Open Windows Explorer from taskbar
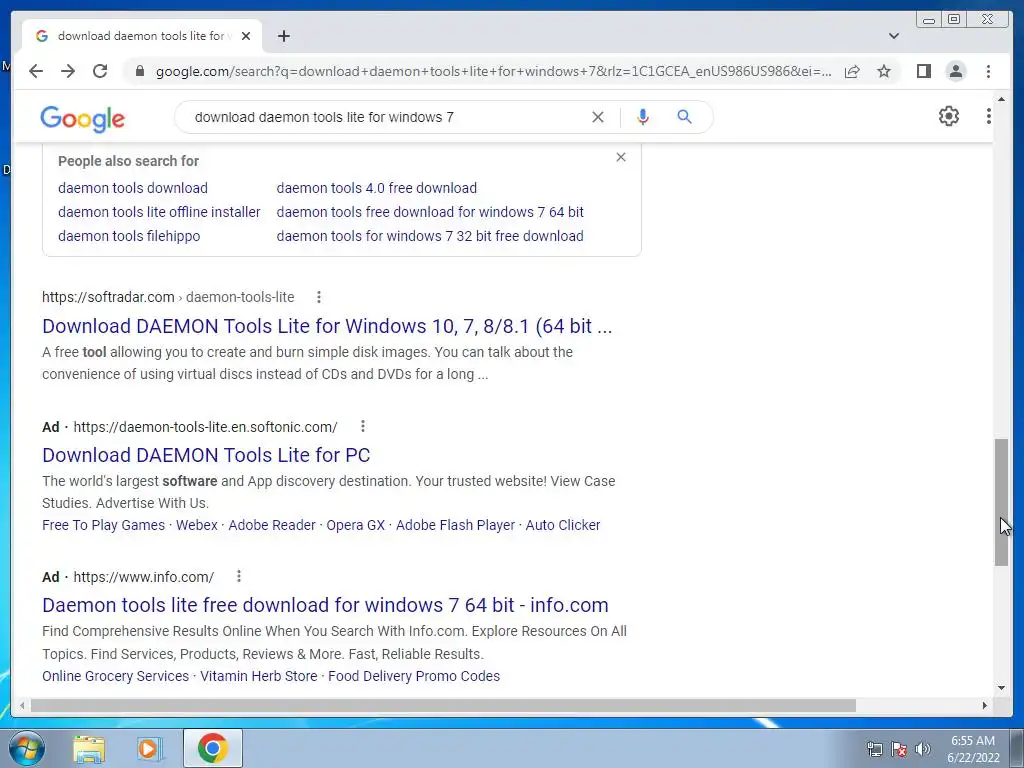 pos(89,748)
